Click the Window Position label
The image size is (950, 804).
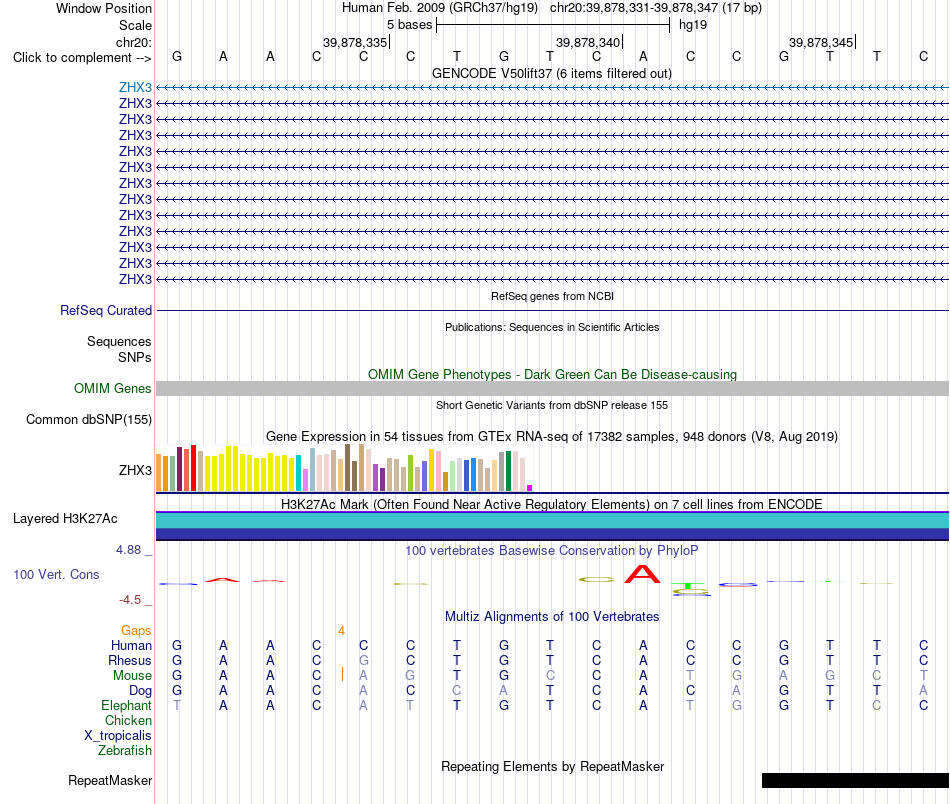[104, 8]
